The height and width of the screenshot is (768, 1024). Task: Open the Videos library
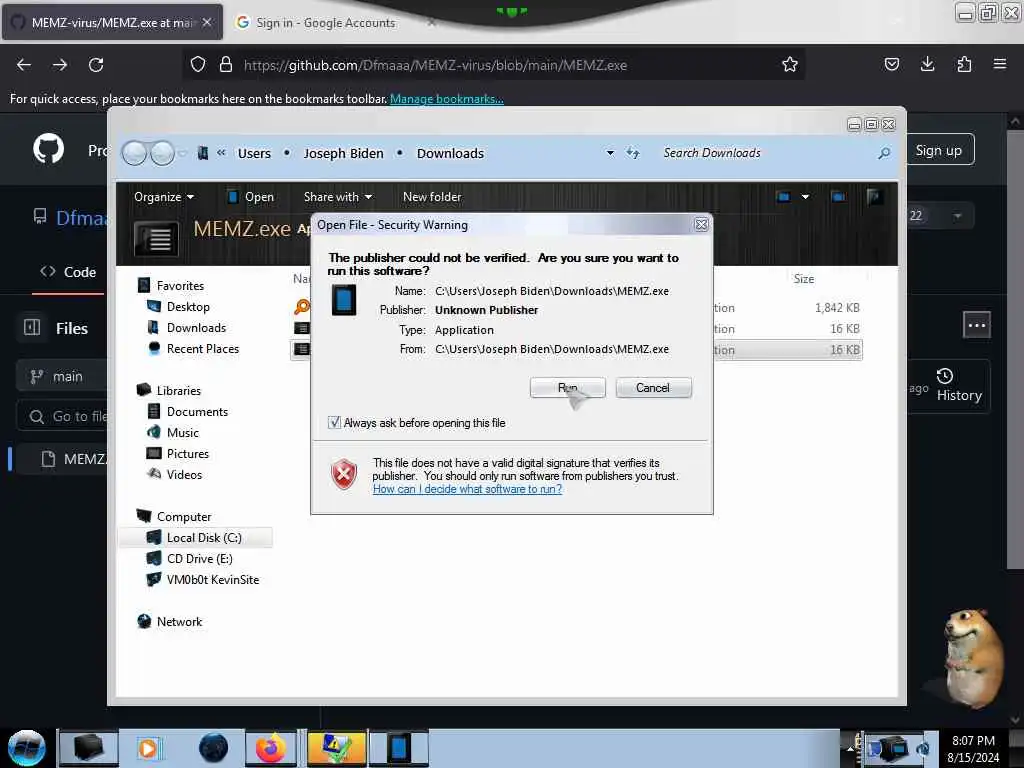click(x=174, y=474)
